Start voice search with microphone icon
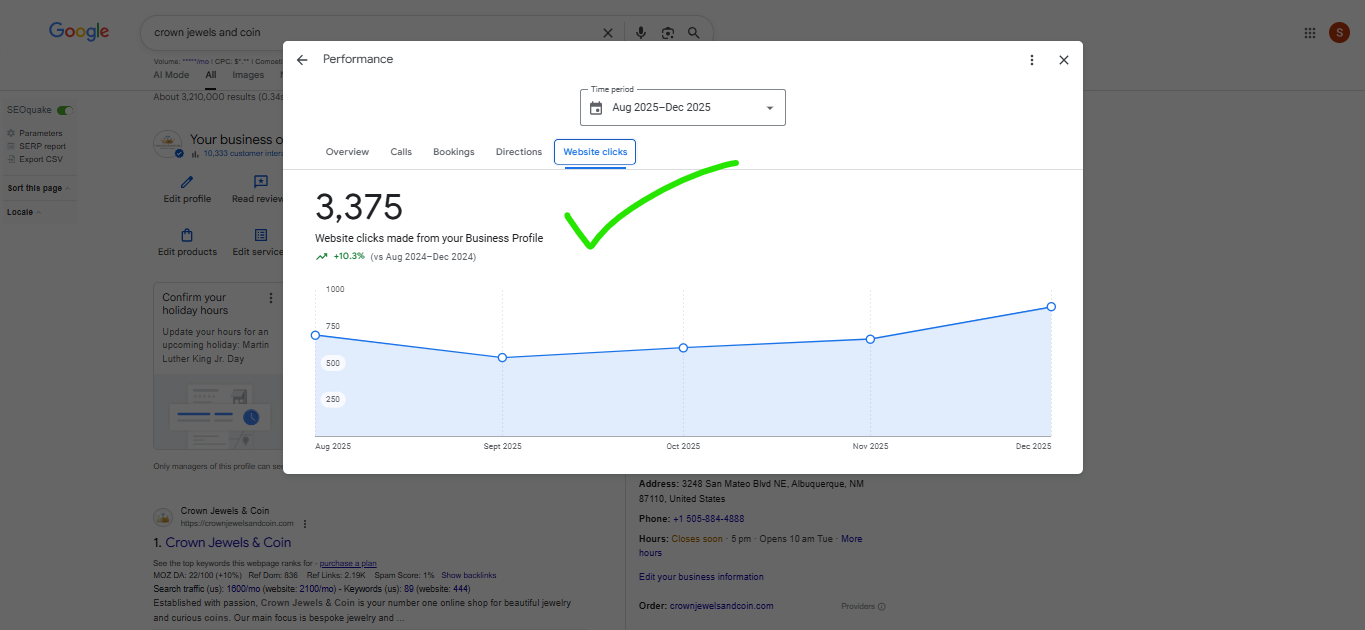Screen dimensions: 1365x630 641,33
